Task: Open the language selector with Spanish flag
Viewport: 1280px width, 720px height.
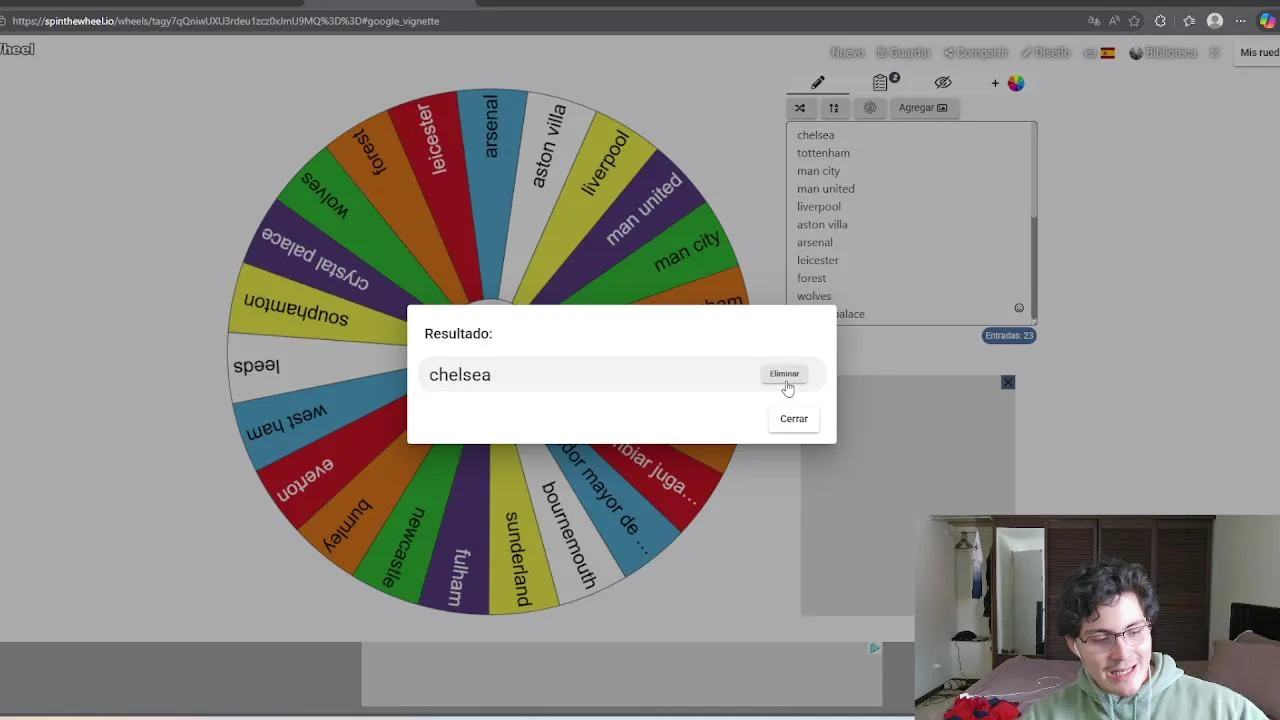Action: click(x=1099, y=53)
